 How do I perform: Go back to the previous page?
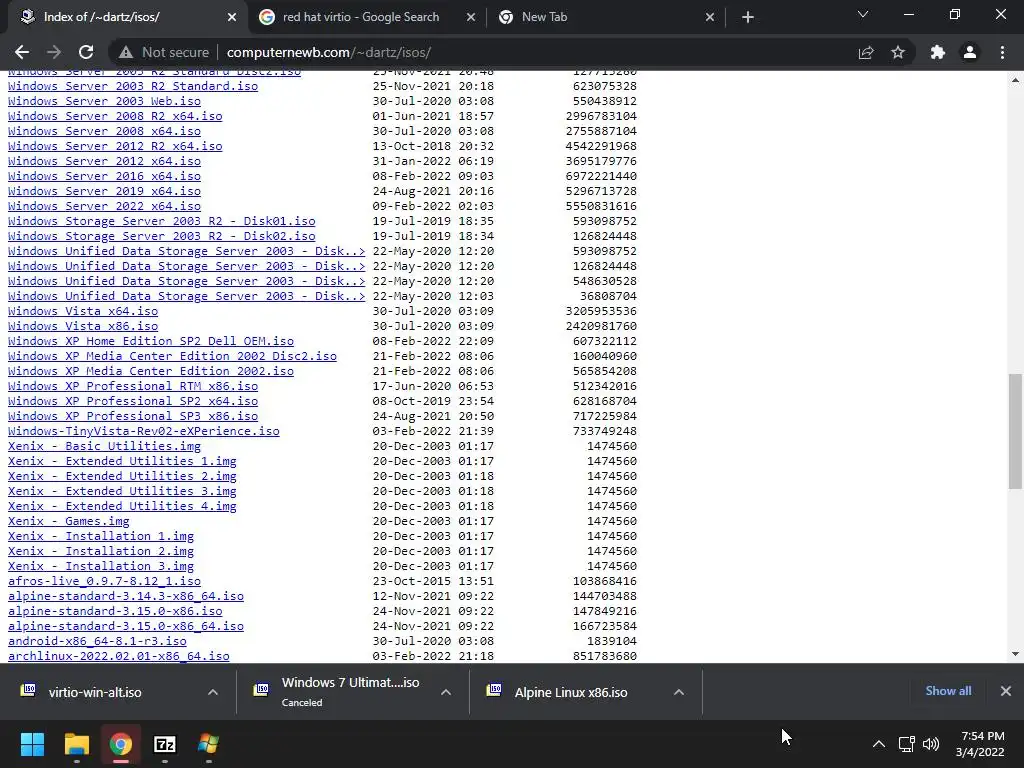(22, 52)
